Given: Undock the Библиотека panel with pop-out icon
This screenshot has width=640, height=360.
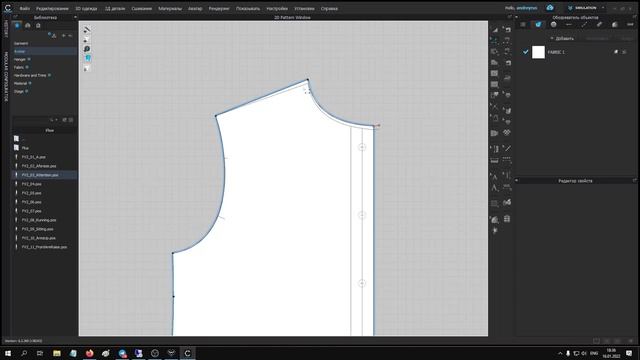Looking at the screenshot, I should (x=15, y=17).
